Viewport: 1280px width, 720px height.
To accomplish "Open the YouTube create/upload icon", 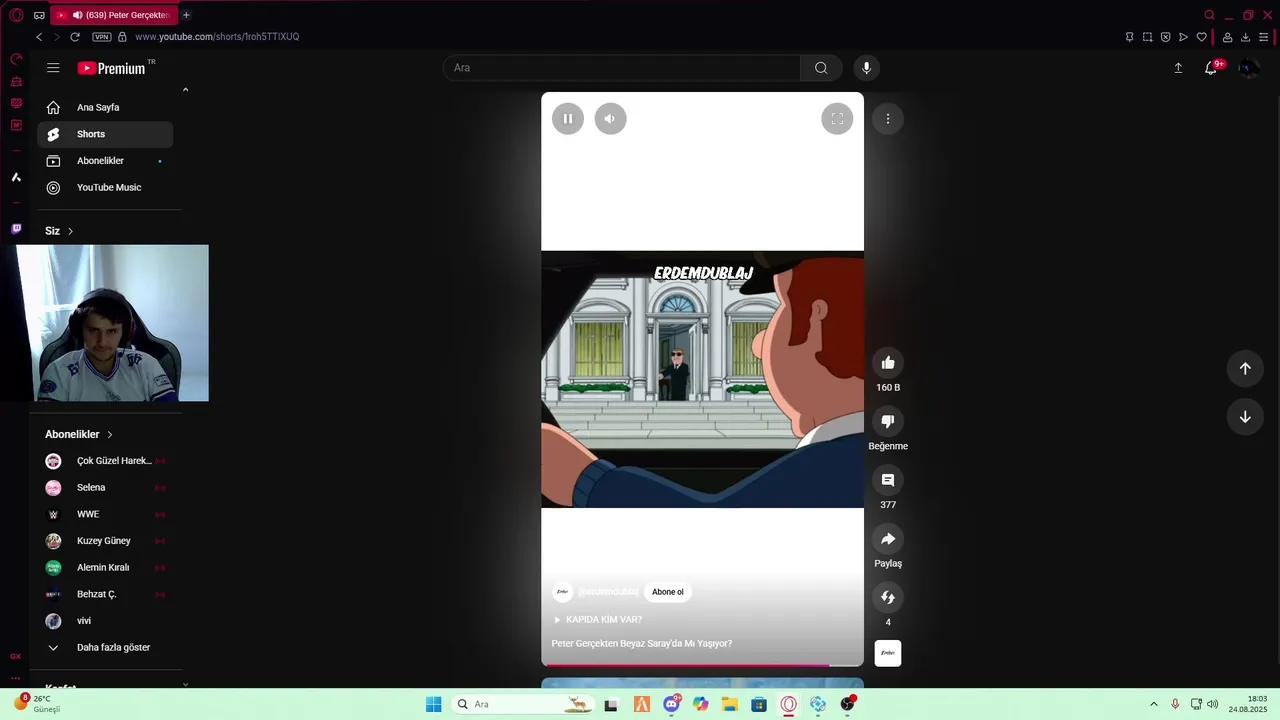I will click(x=1178, y=68).
